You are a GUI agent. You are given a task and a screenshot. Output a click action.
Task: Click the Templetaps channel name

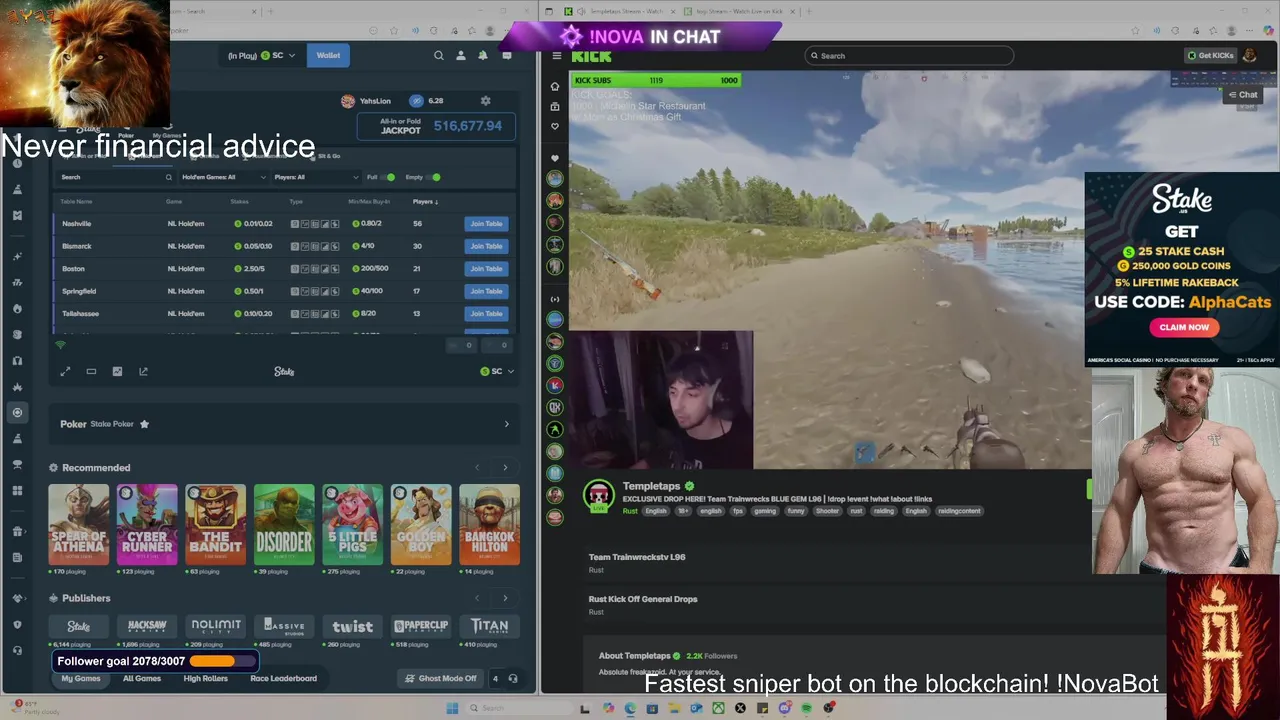point(651,486)
